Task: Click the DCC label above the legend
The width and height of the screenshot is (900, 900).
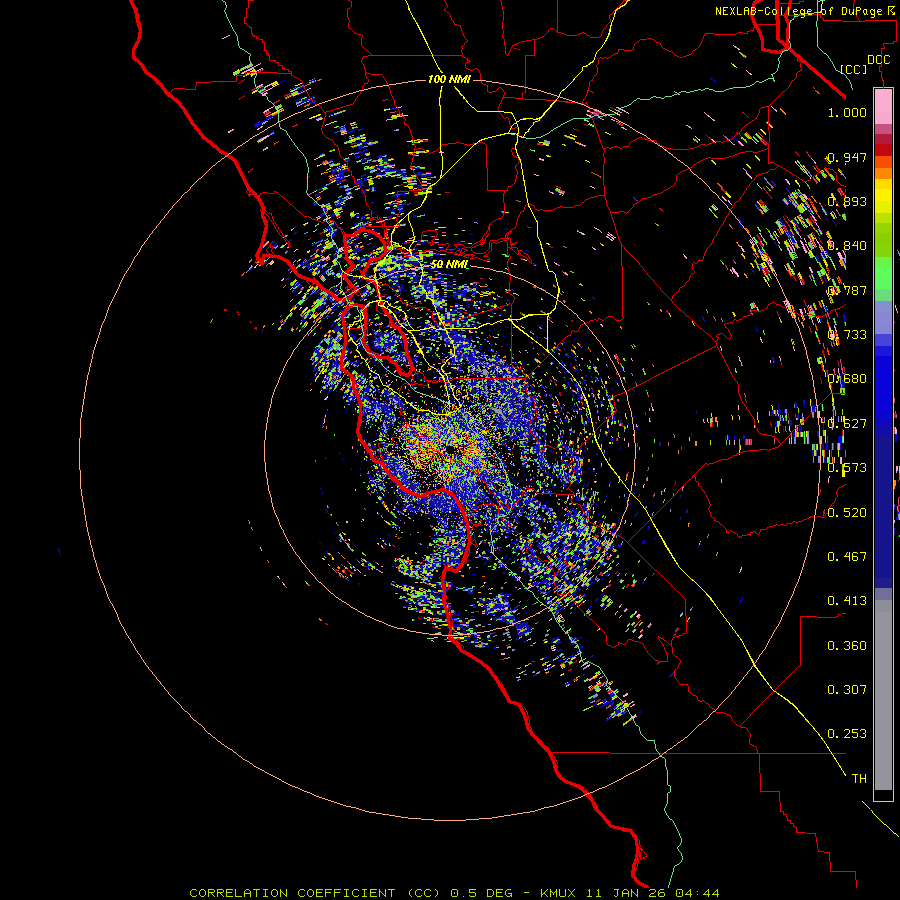Action: (878, 60)
